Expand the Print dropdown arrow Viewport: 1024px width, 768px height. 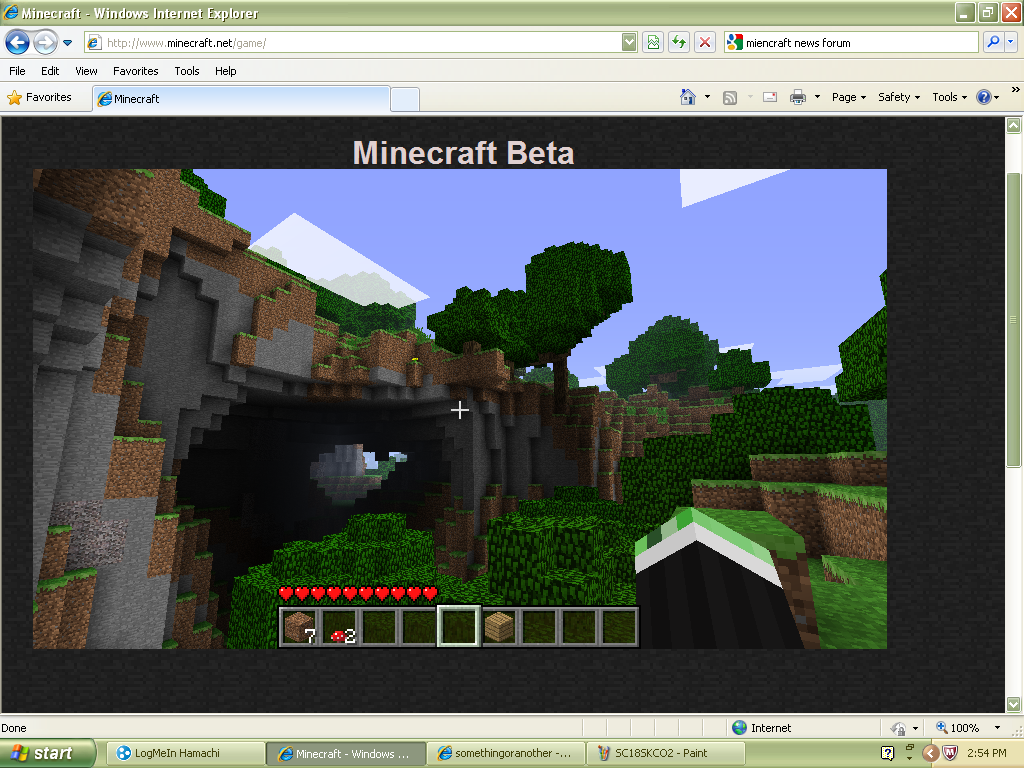pyautogui.click(x=817, y=97)
